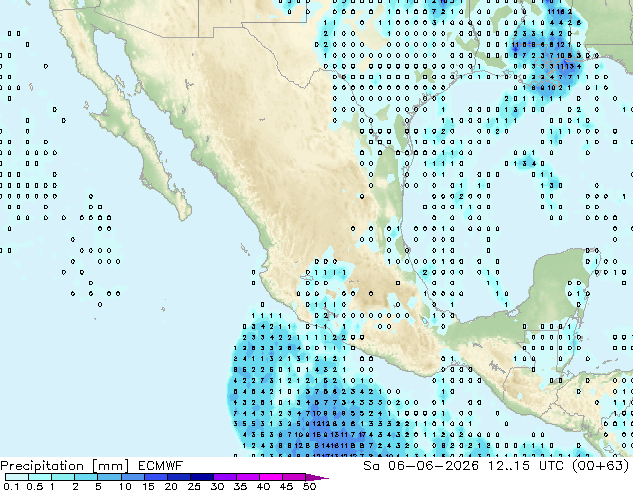Click the 30–35 mm purple legend swatch
The width and height of the screenshot is (634, 490).
225,477
